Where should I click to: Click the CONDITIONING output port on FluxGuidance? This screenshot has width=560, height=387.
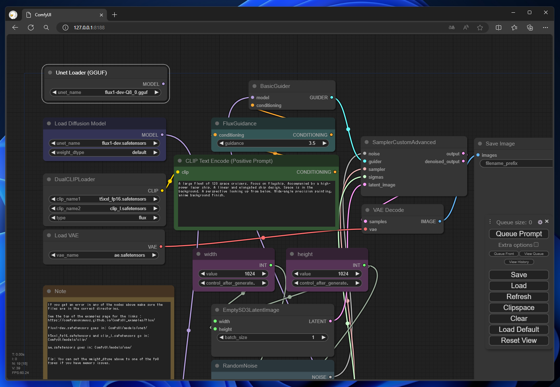click(331, 135)
